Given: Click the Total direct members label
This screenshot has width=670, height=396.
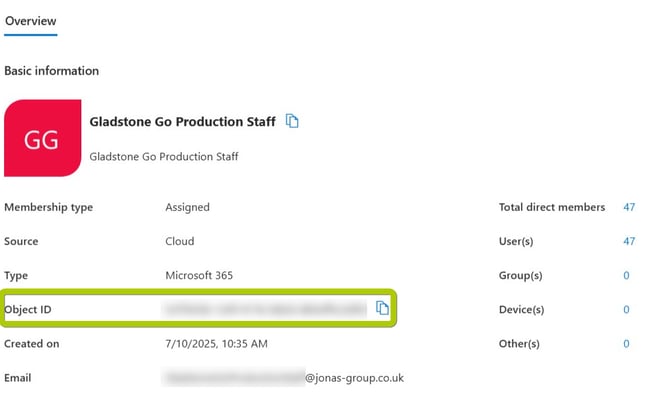Looking at the screenshot, I should tap(552, 207).
